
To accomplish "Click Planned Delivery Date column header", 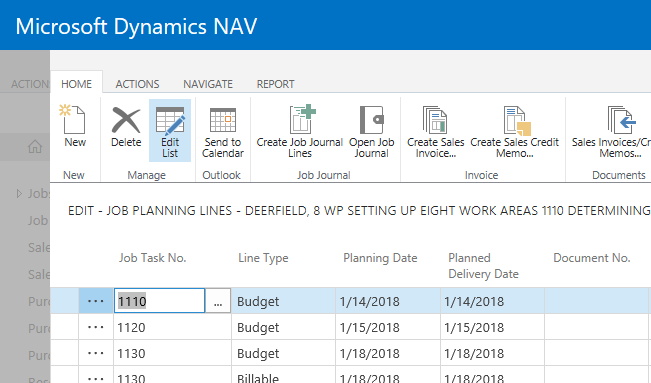I will pyautogui.click(x=483, y=266).
